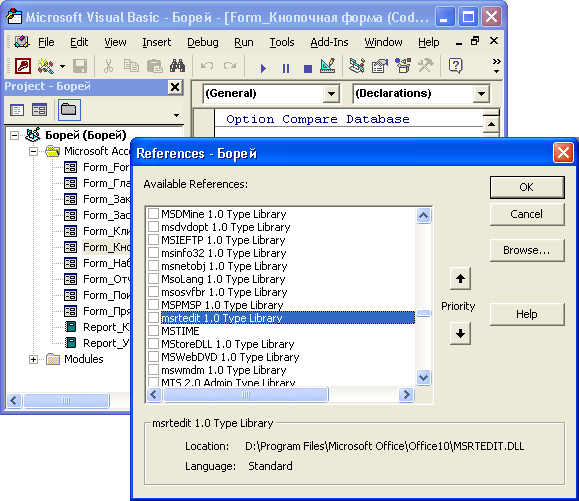Open the File menu
579x501 pixels.
(46, 42)
